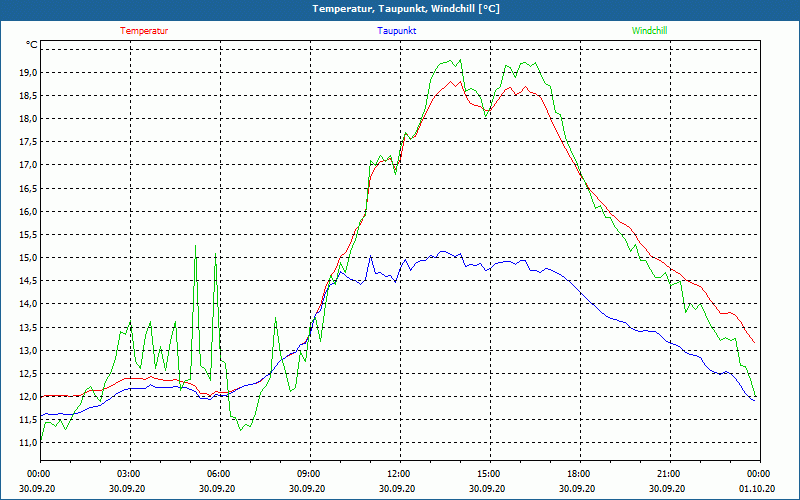Select the 06:00 time axis label

point(219,474)
